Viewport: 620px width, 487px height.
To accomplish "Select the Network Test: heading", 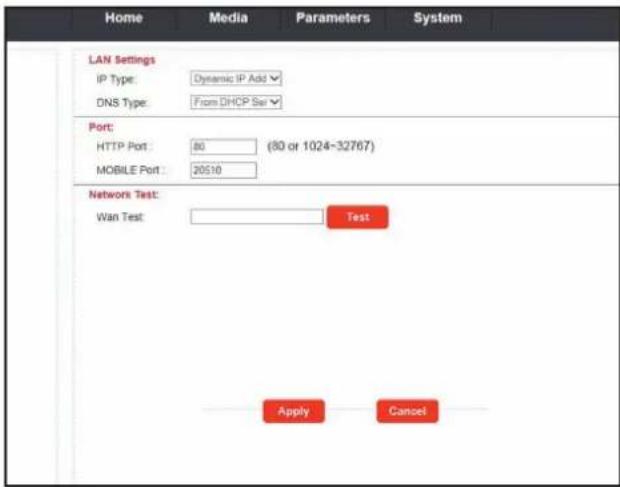I will (123, 194).
